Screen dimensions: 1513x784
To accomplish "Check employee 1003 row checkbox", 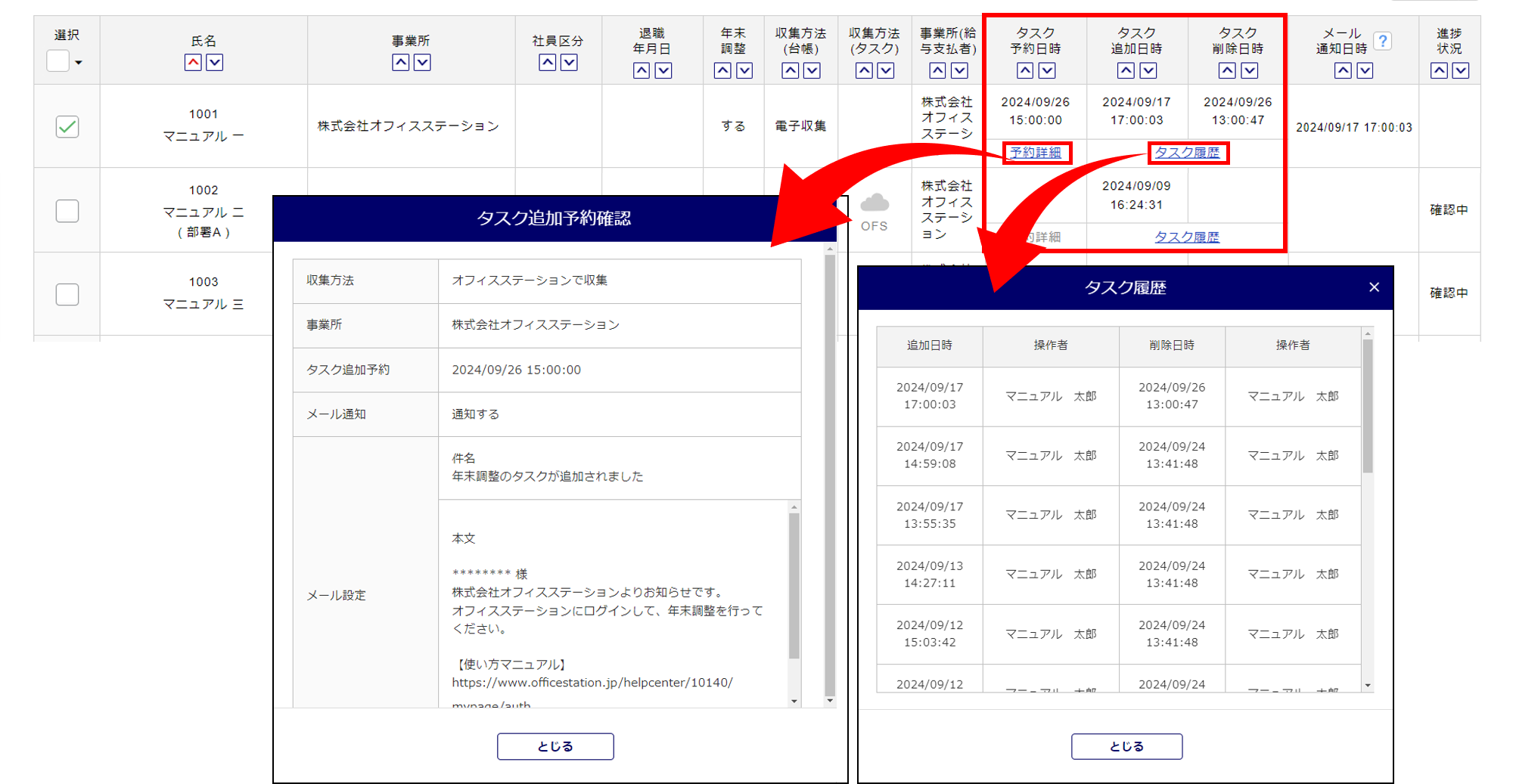I will point(67,294).
